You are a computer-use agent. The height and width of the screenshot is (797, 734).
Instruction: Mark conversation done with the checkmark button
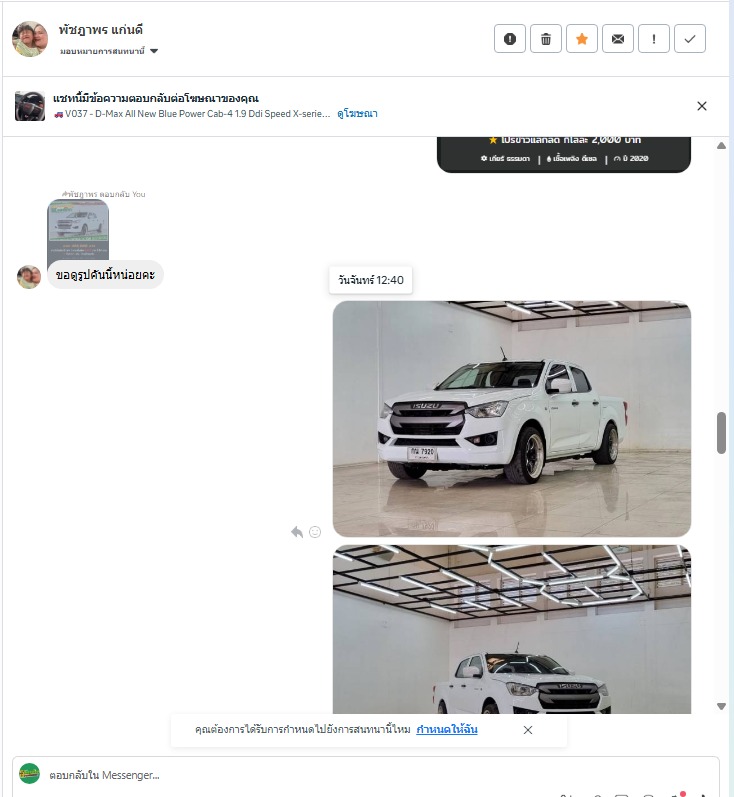point(690,39)
